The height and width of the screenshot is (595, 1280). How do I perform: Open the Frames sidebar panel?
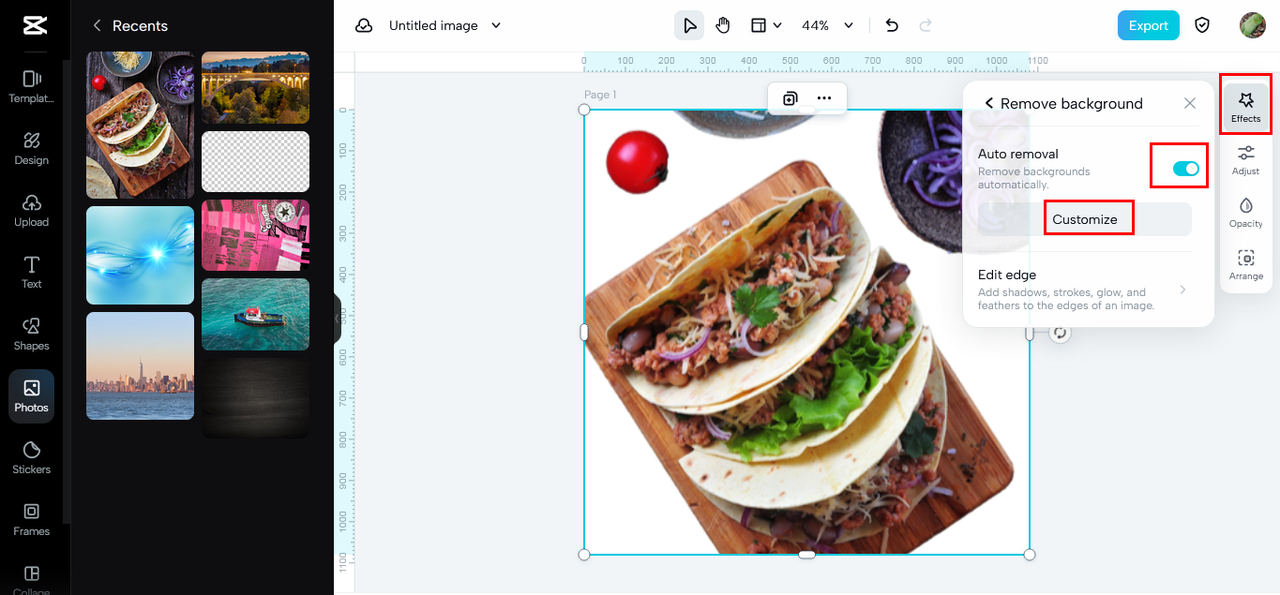click(x=31, y=520)
